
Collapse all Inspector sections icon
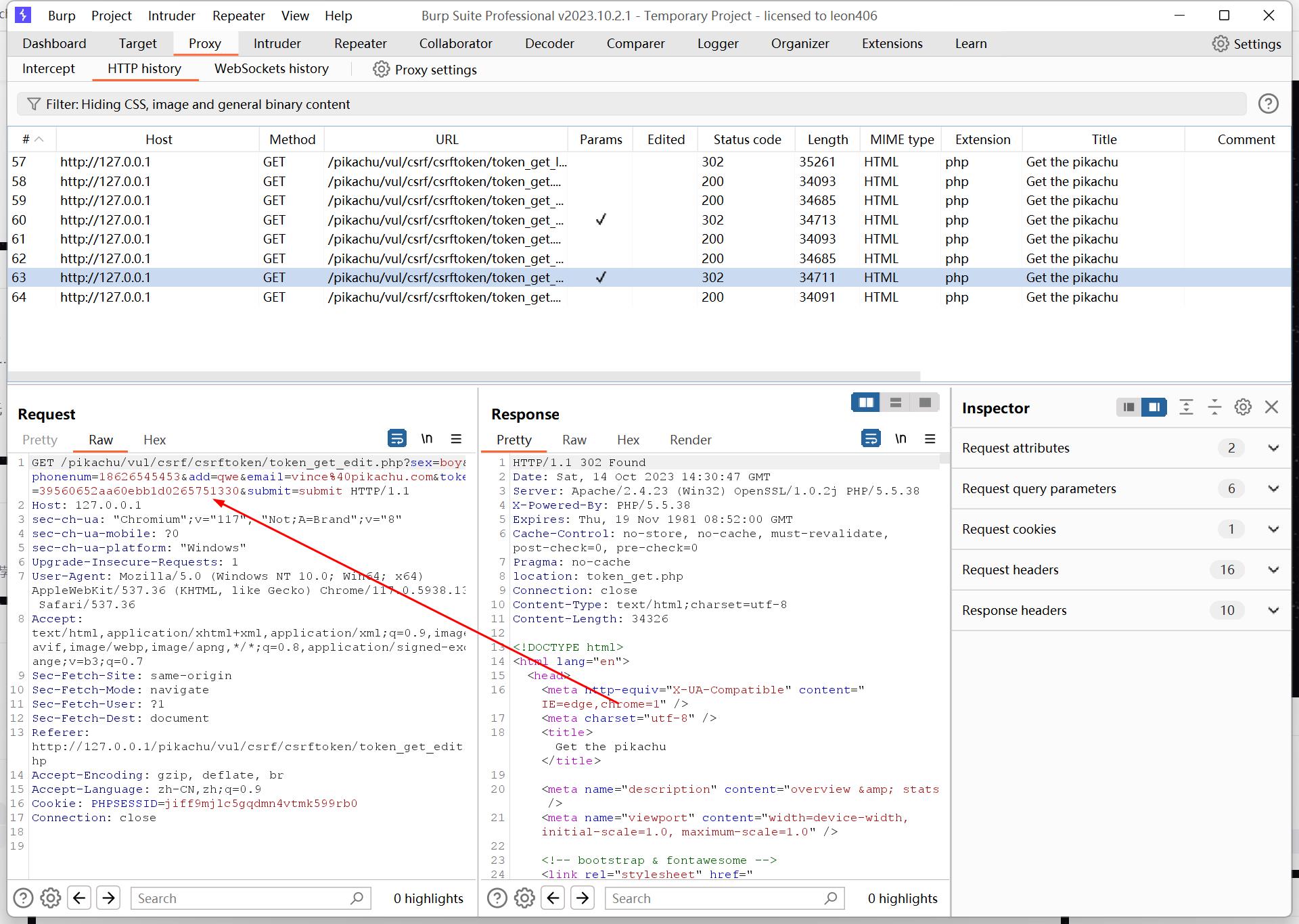(1214, 407)
